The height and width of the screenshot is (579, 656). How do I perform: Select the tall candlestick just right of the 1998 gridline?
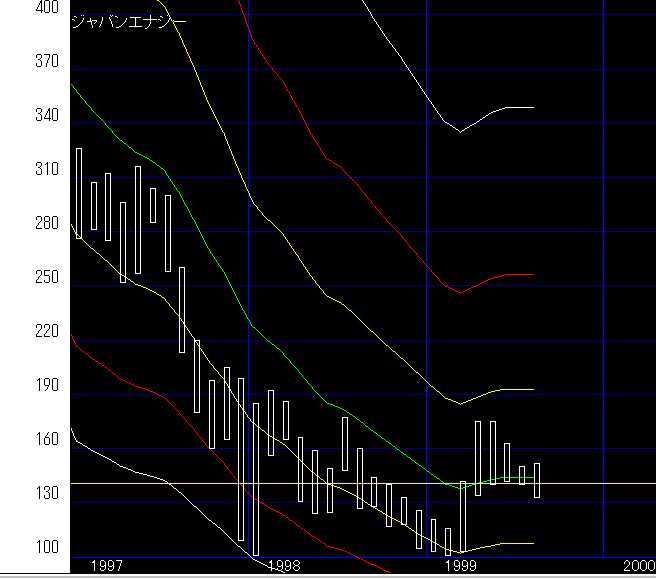click(256, 478)
